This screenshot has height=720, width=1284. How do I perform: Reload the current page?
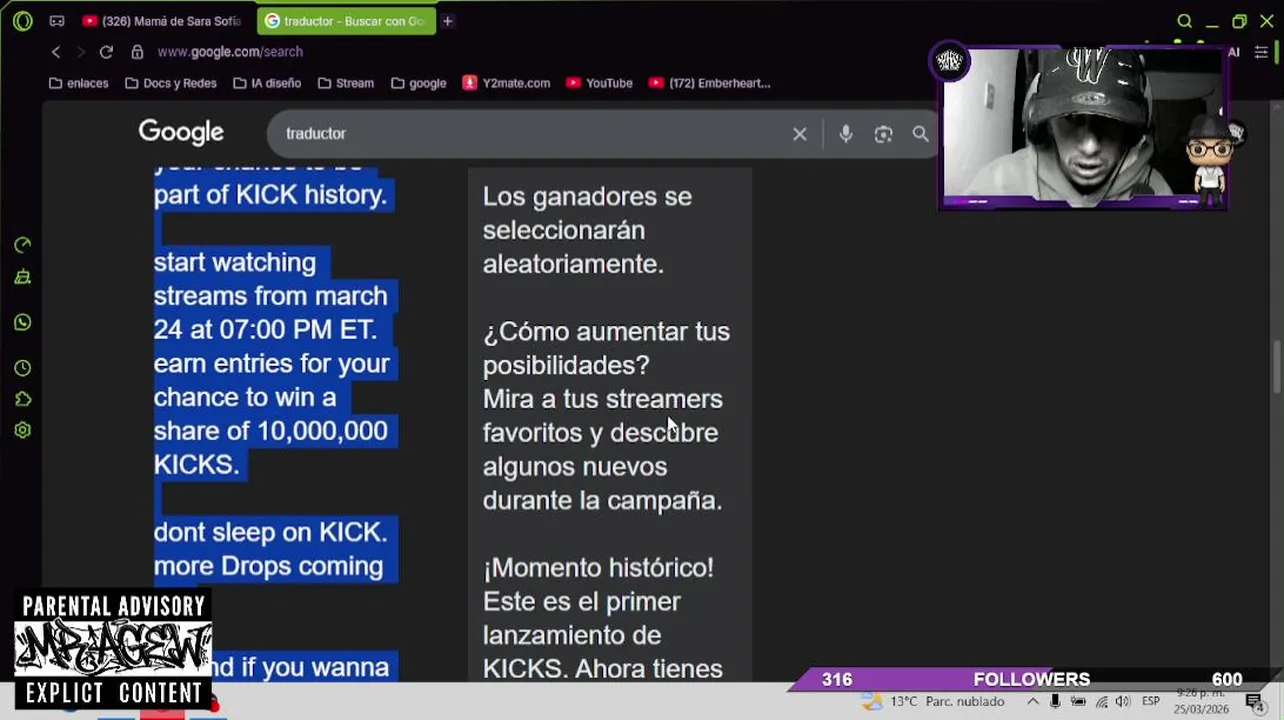[106, 52]
